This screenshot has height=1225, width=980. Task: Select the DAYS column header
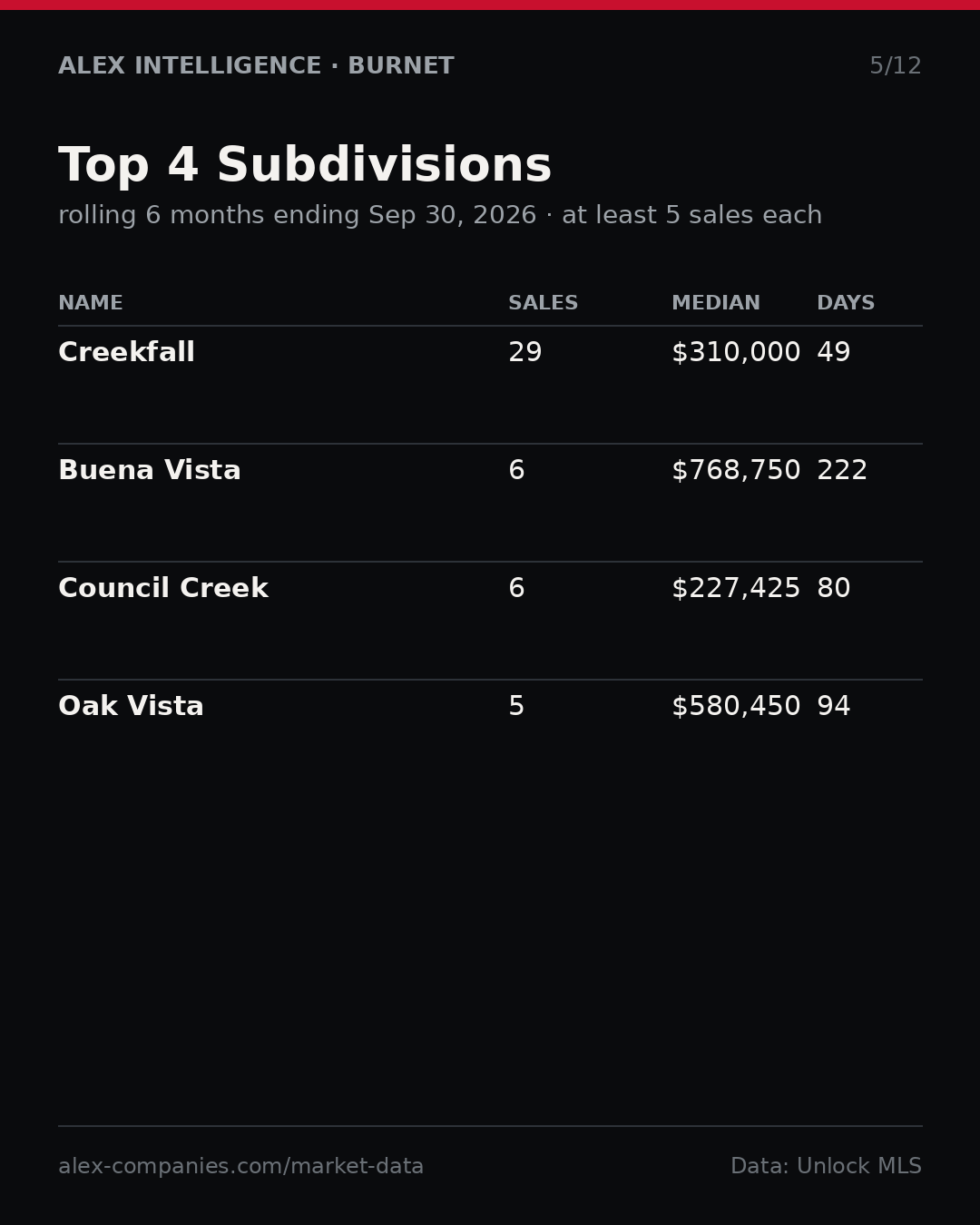coord(846,304)
